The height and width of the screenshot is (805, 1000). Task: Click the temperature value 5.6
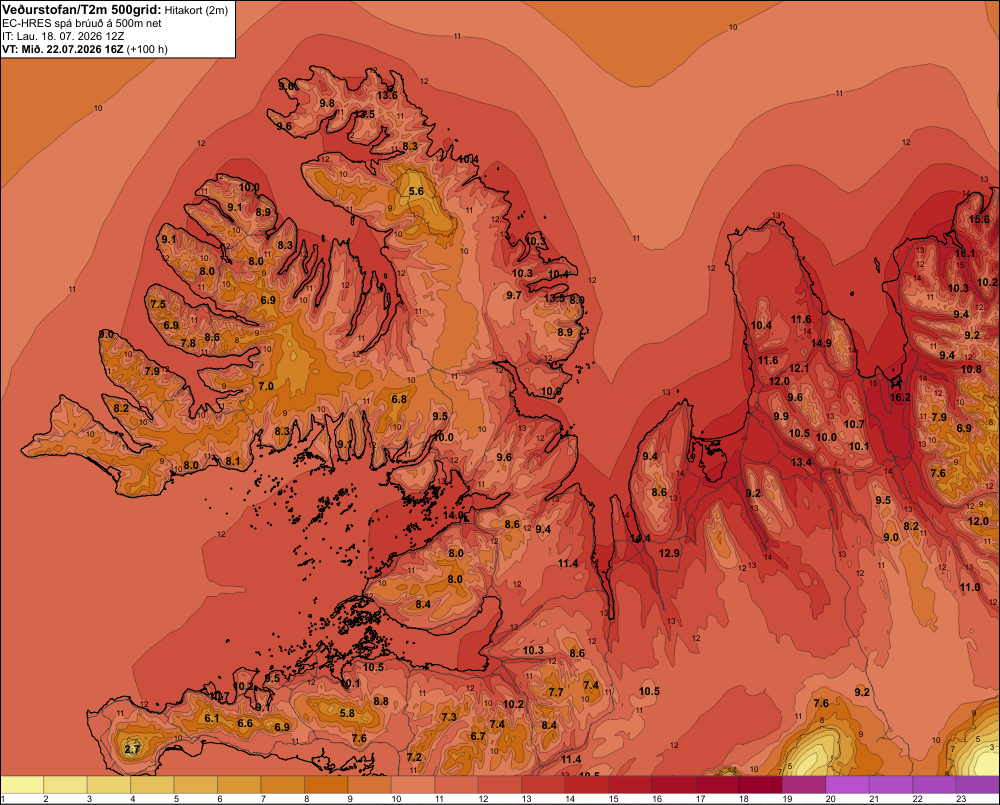click(416, 191)
